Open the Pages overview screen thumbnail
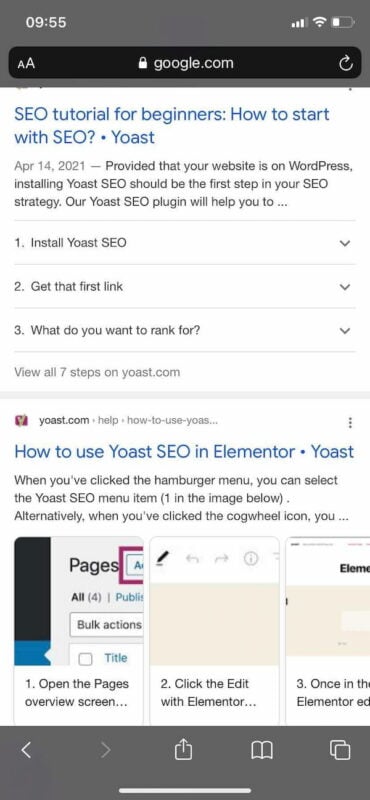This screenshot has width=370, height=800. click(79, 631)
